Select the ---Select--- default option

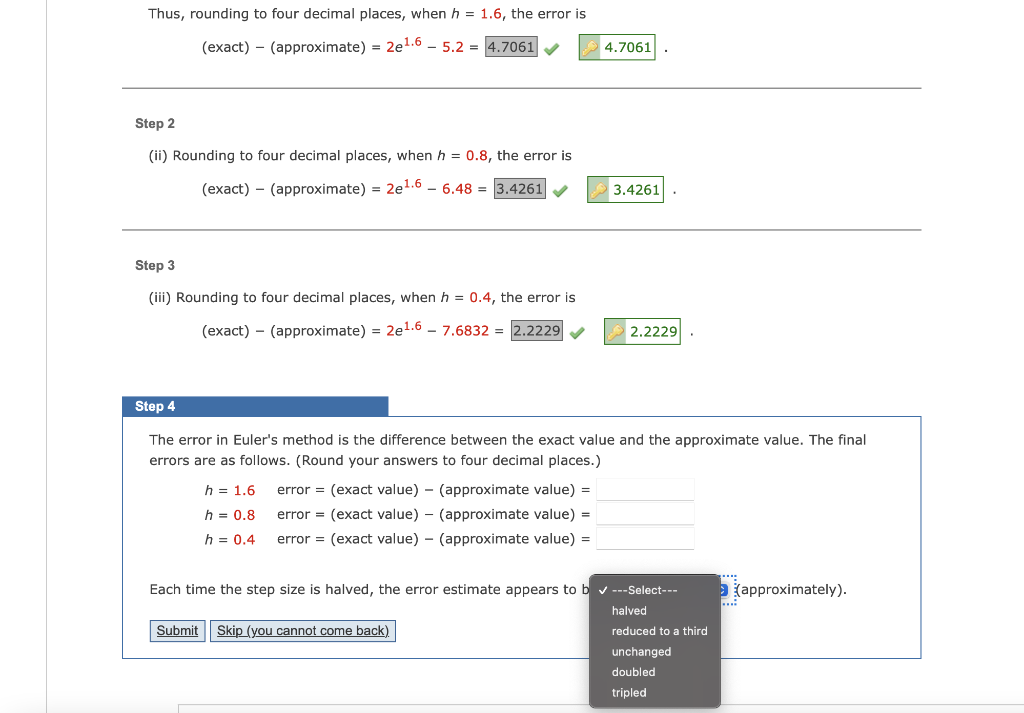[x=644, y=590]
